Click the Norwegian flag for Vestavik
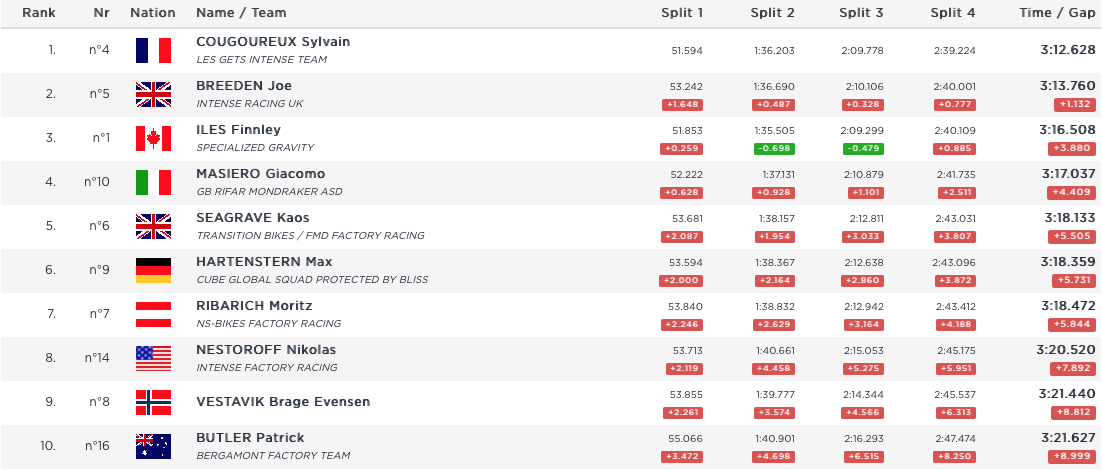The width and height of the screenshot is (1102, 472). pos(153,402)
